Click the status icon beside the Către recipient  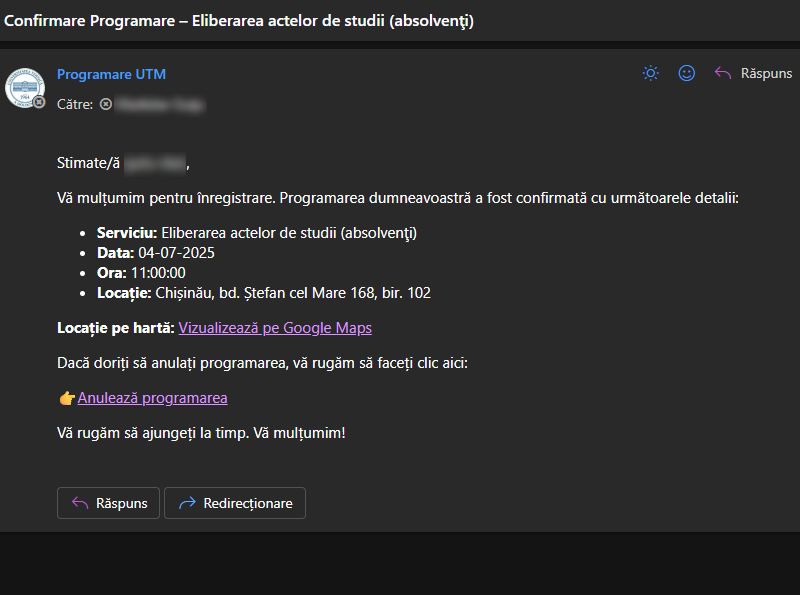[x=105, y=104]
